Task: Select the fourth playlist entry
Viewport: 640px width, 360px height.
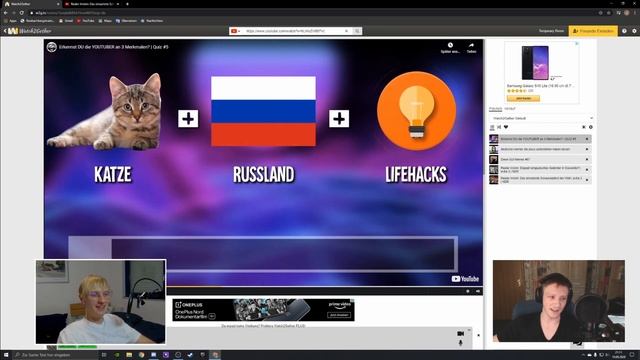Action: (540, 169)
